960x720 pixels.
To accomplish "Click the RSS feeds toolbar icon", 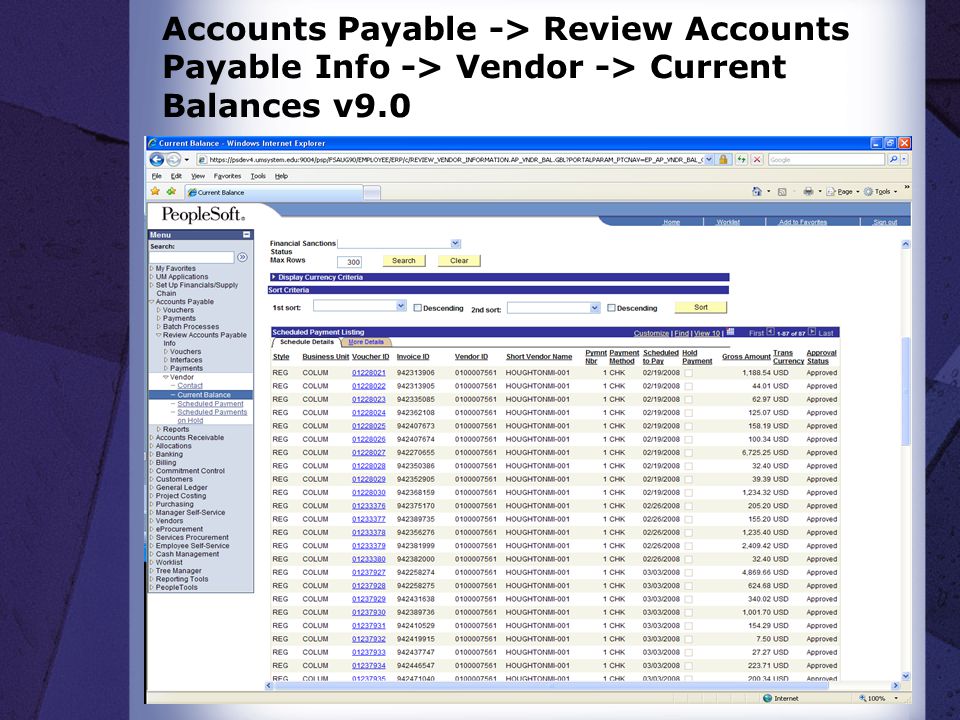I will 782,192.
